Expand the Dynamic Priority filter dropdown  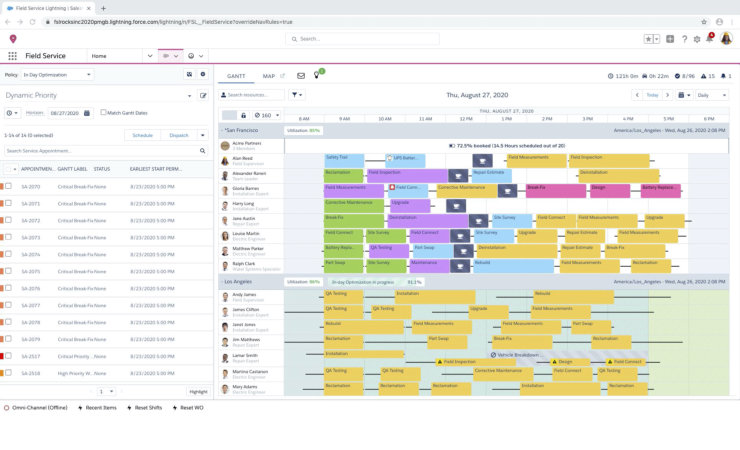point(189,96)
